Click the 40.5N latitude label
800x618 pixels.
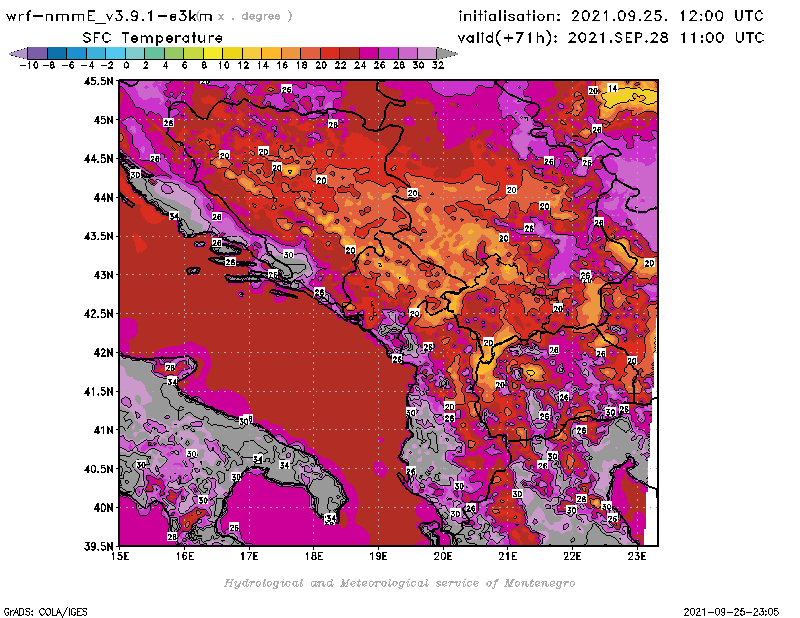(x=99, y=469)
